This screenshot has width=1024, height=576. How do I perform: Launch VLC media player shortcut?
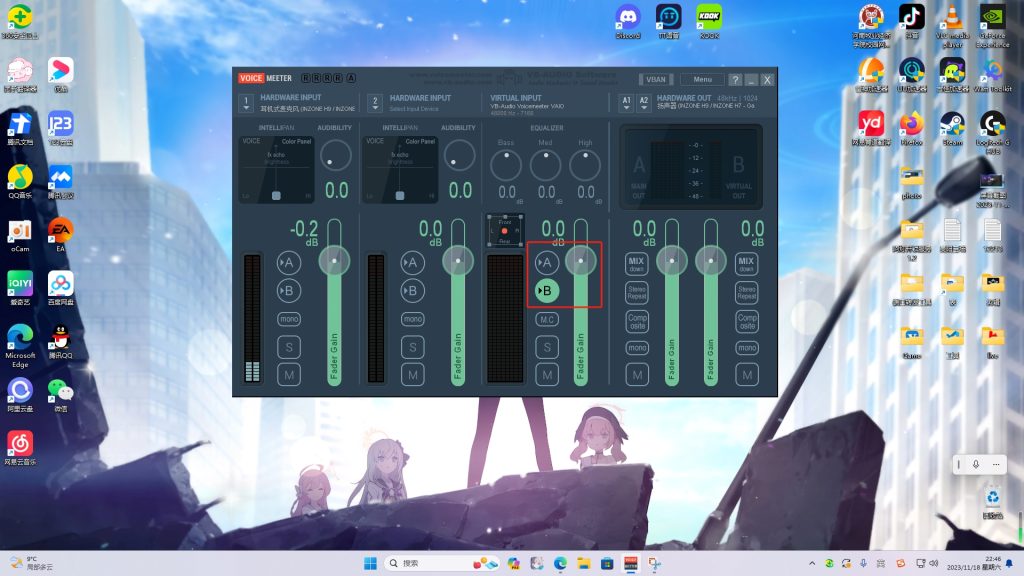pyautogui.click(x=952, y=25)
